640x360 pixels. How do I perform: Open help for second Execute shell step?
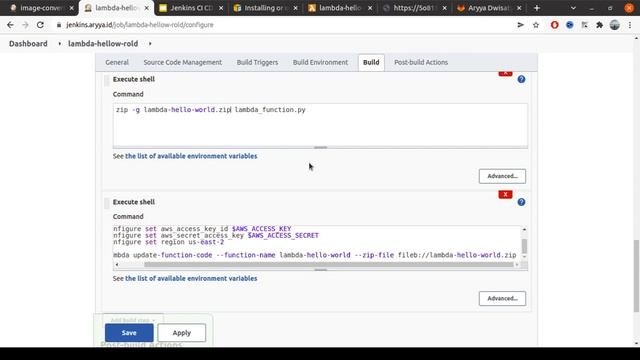click(x=521, y=202)
